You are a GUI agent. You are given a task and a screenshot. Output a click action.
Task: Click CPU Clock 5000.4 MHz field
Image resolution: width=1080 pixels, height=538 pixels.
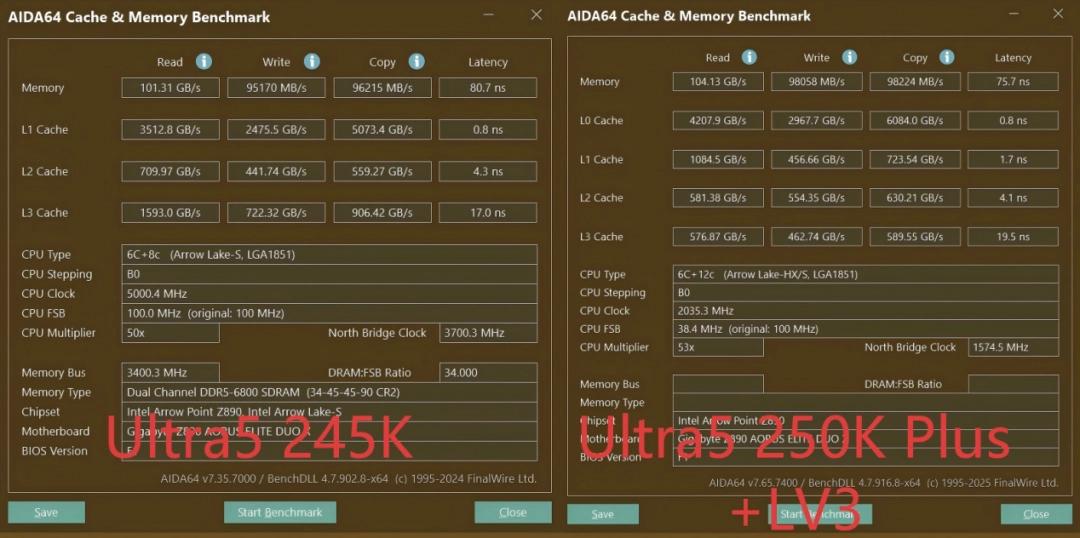(x=329, y=293)
